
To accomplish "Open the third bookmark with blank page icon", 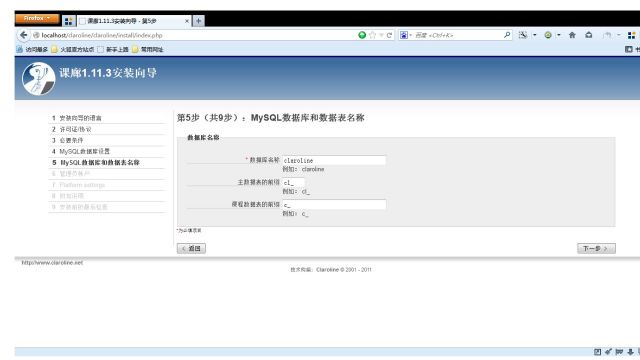I will [113, 49].
